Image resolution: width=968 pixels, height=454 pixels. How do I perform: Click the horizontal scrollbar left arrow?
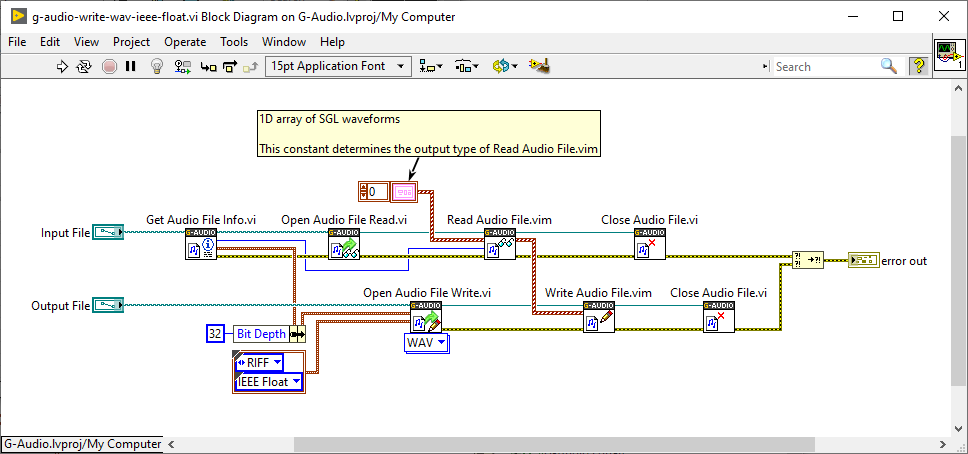pyautogui.click(x=171, y=444)
